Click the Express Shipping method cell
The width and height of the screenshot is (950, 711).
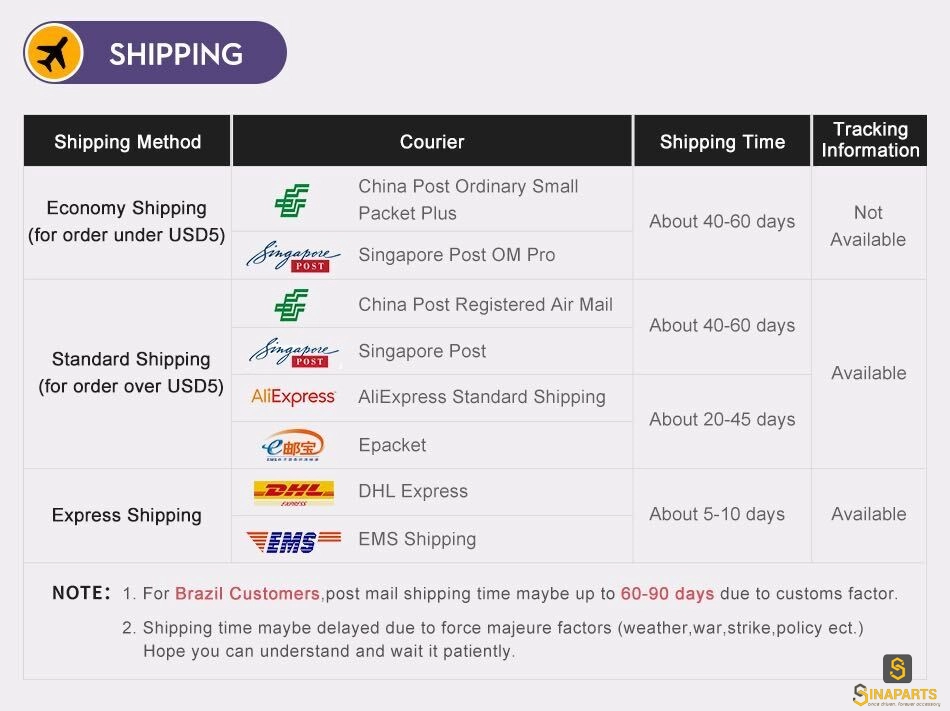[127, 515]
